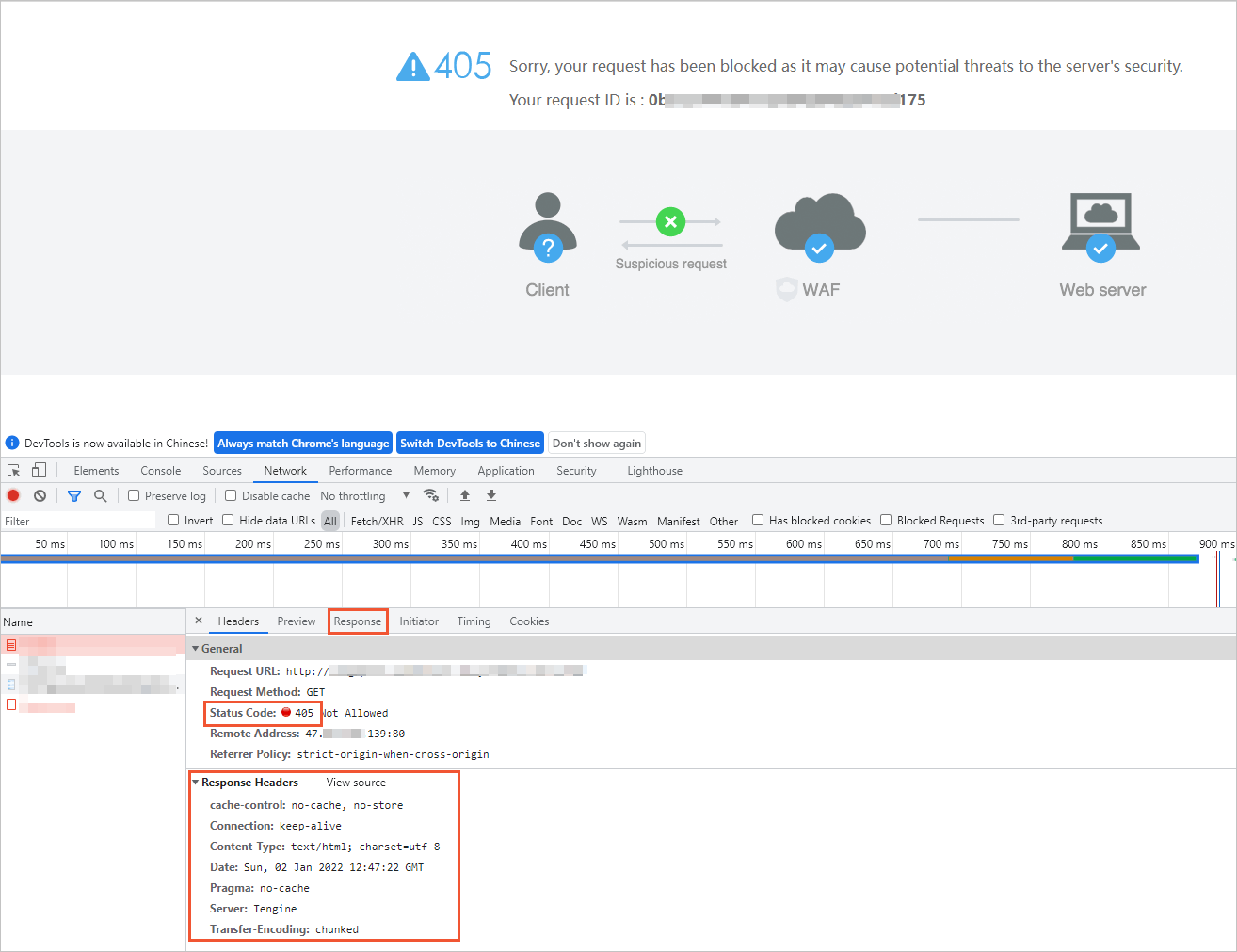
Task: Filter by Wasm requests
Action: click(632, 521)
